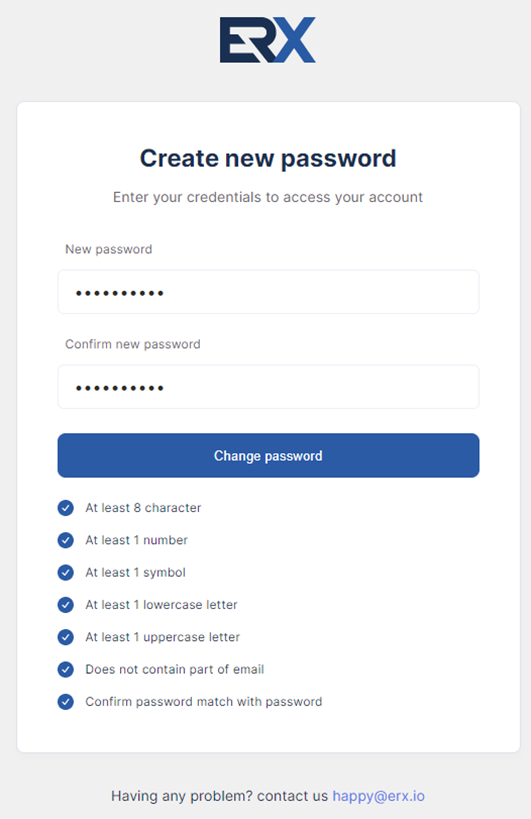Click the 'At least 1 symbol' requirement text
The image size is (531, 819).
(136, 572)
